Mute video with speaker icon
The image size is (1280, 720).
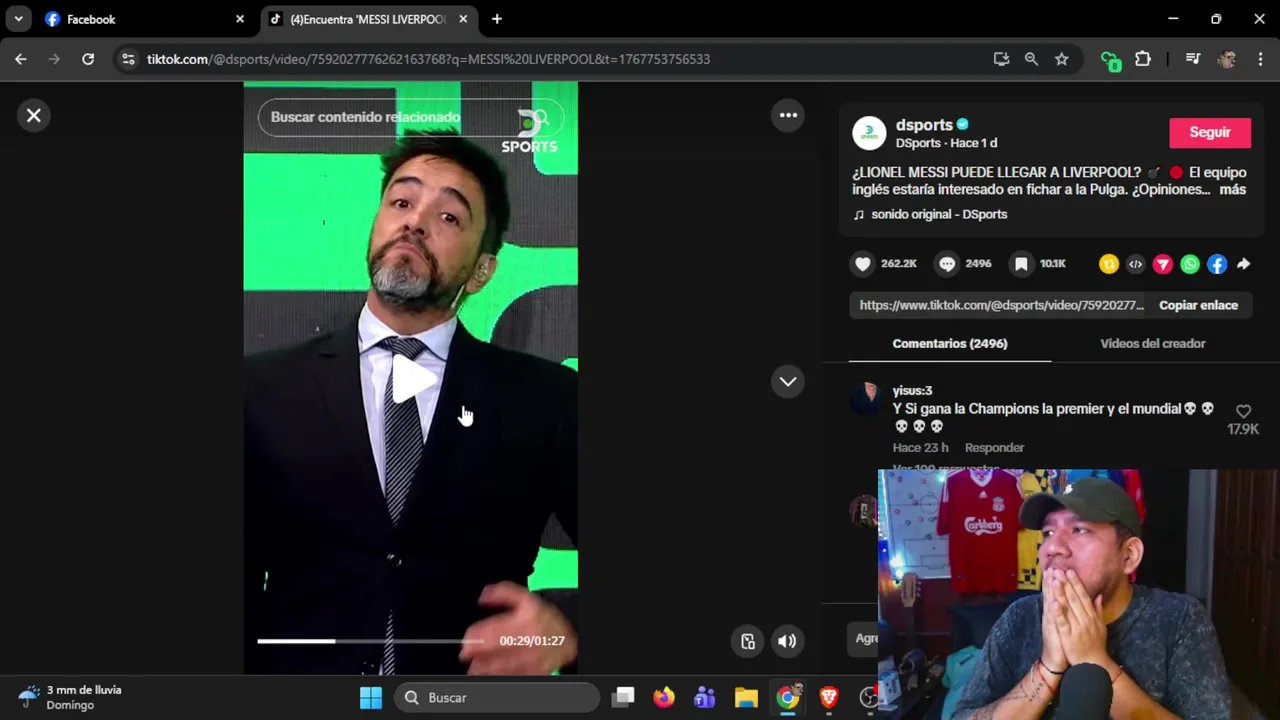click(x=787, y=641)
